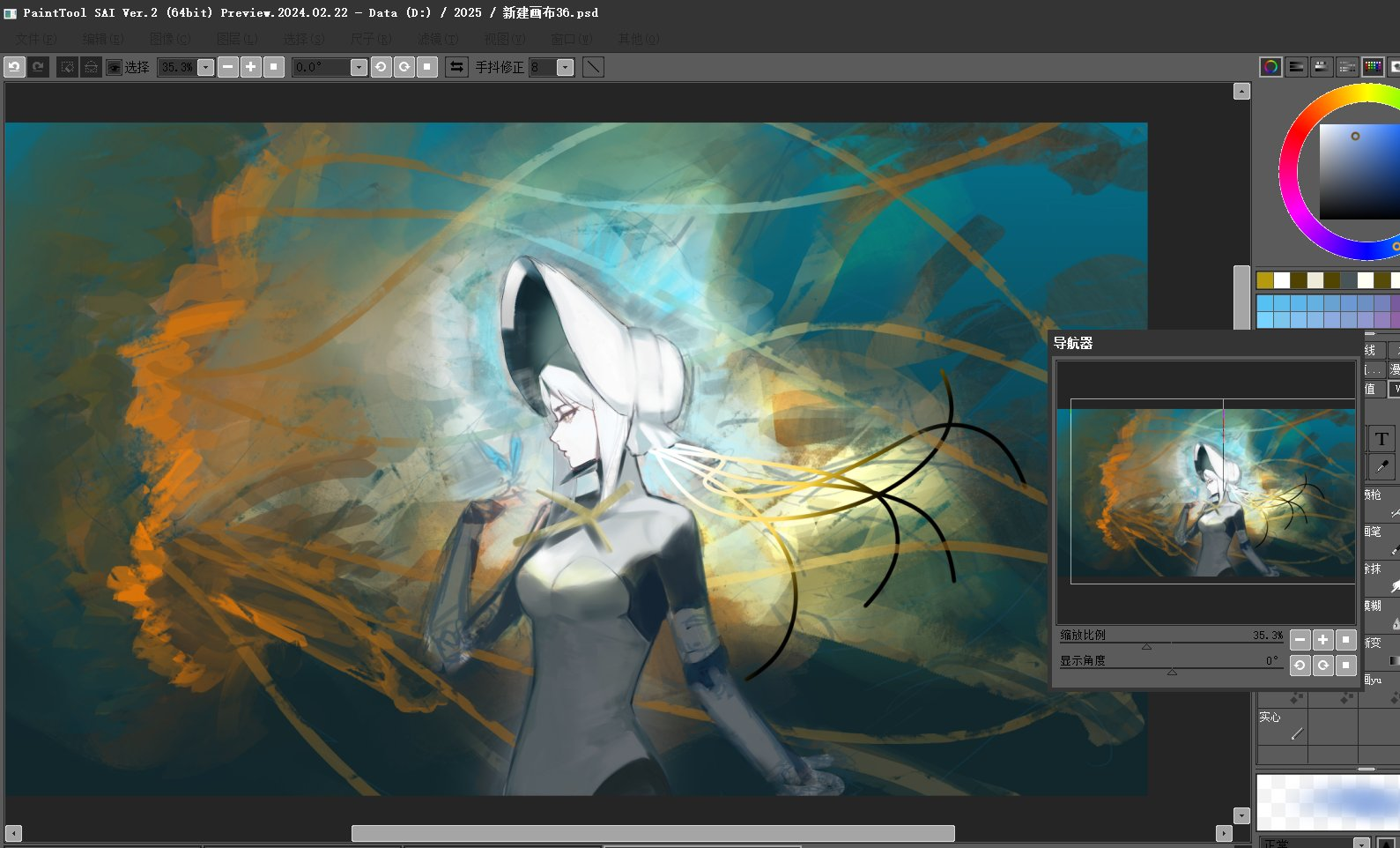Click the redo button in the toolbar
The height and width of the screenshot is (848, 1400).
tap(38, 67)
